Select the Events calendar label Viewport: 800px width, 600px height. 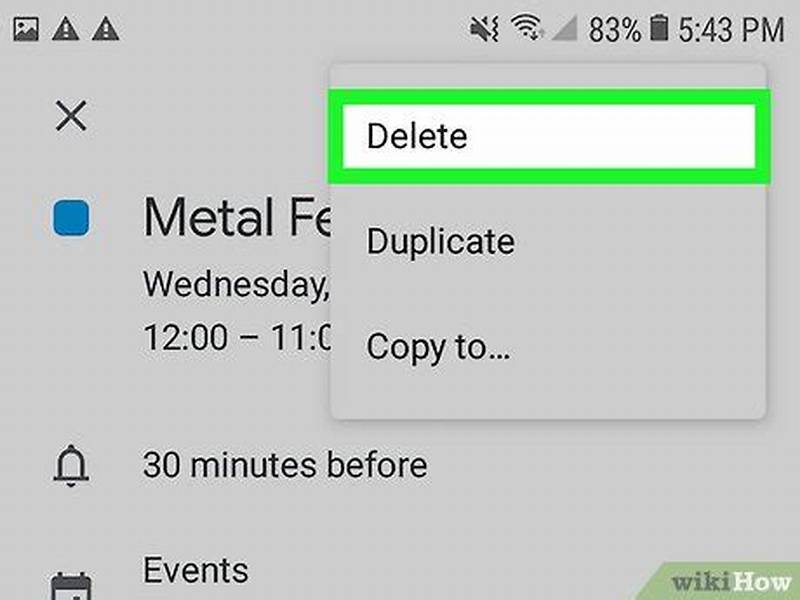(194, 570)
